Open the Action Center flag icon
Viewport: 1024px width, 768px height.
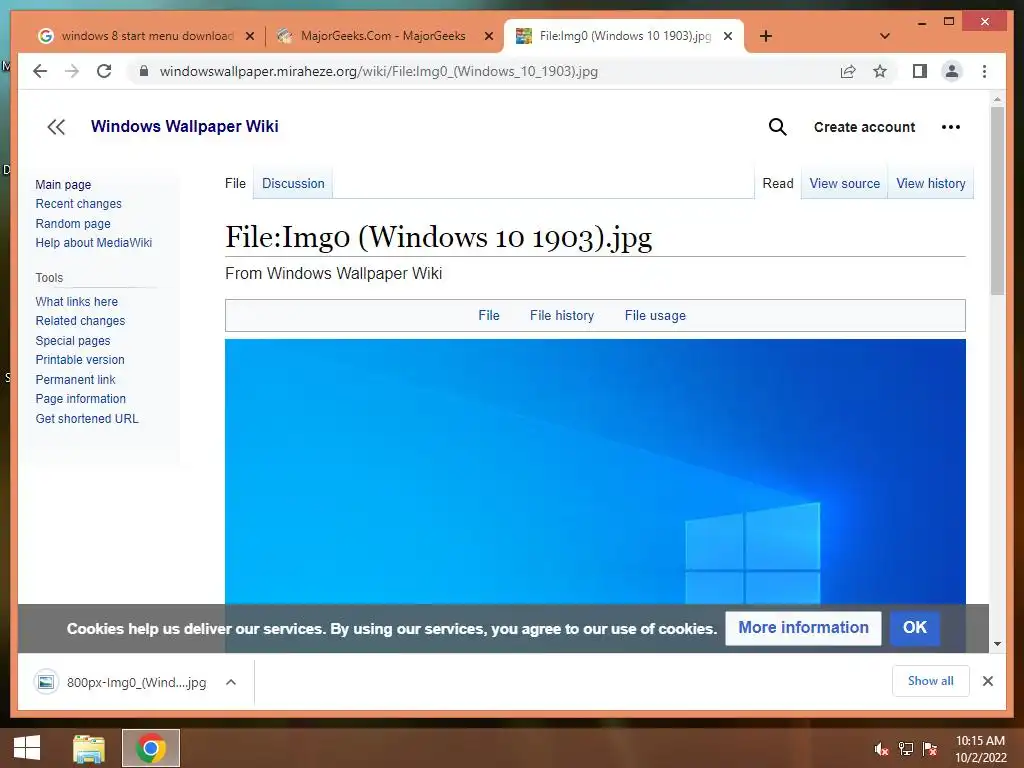(x=930, y=749)
